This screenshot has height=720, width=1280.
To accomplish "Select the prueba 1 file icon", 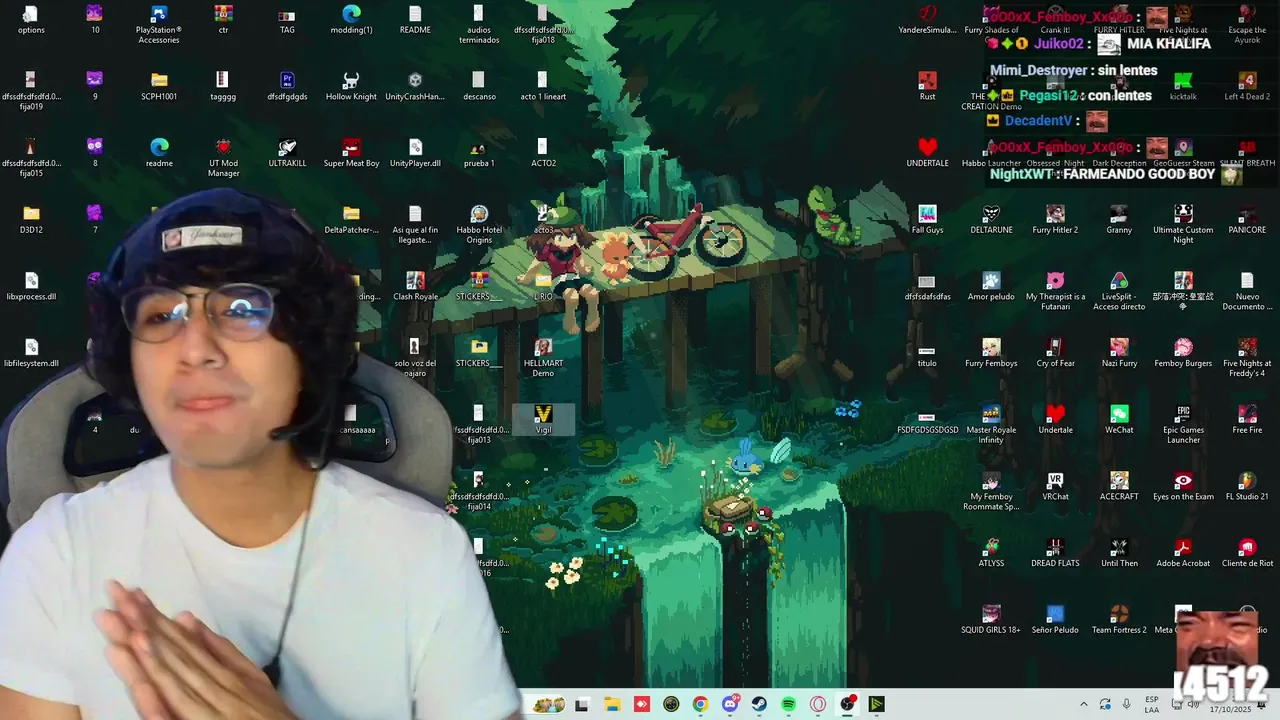I will point(479,153).
